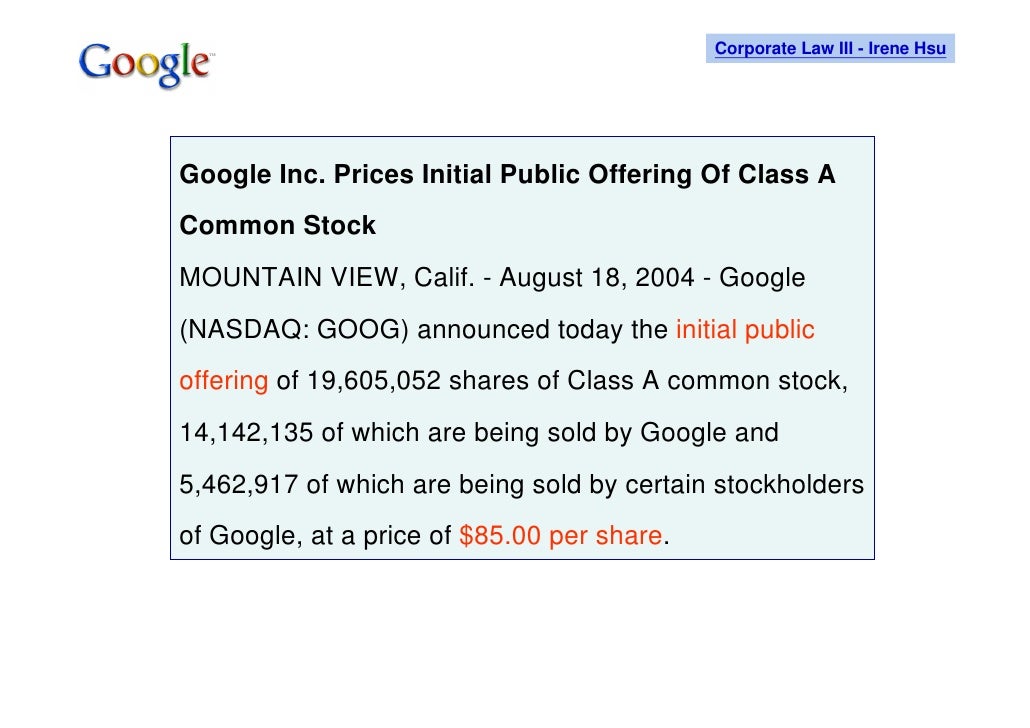Click Class A common stock in body text

coord(707,381)
